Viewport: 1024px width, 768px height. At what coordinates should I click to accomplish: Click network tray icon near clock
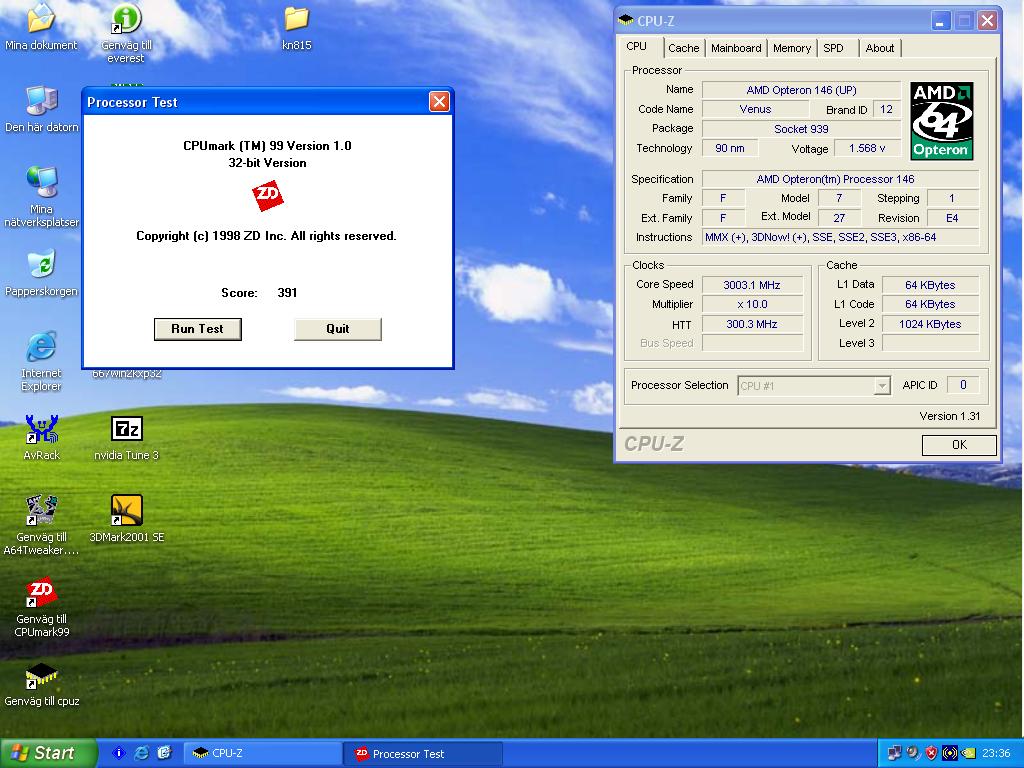894,753
